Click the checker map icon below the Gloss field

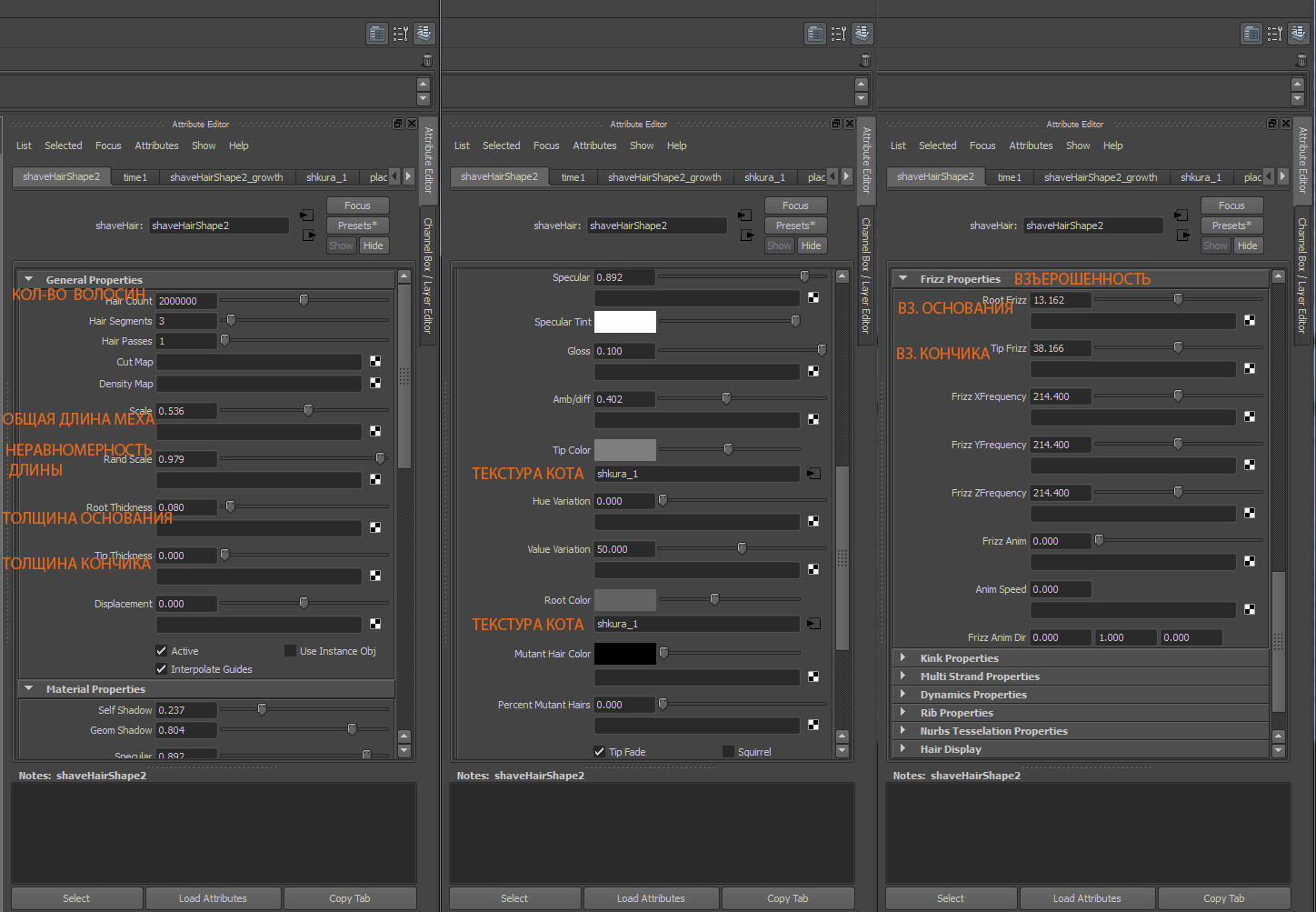(x=813, y=371)
